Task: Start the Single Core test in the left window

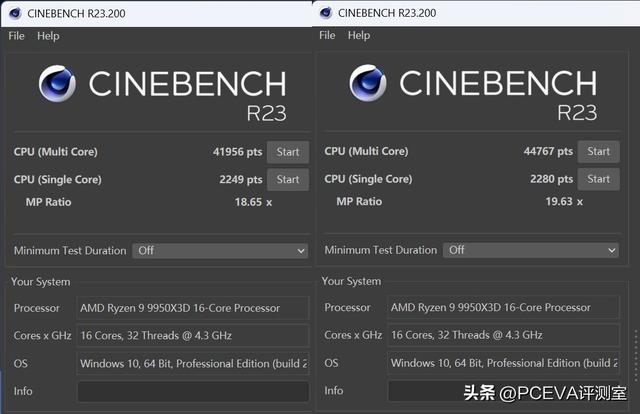Action: [x=288, y=179]
